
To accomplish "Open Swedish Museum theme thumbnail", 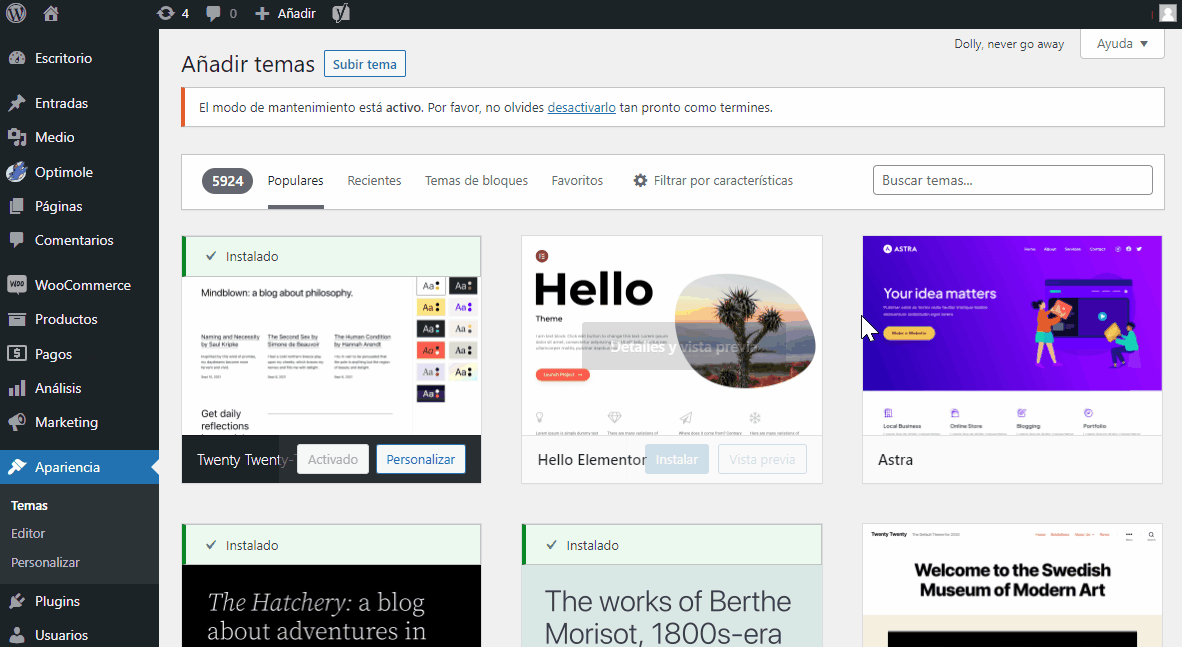I will click(1012, 585).
